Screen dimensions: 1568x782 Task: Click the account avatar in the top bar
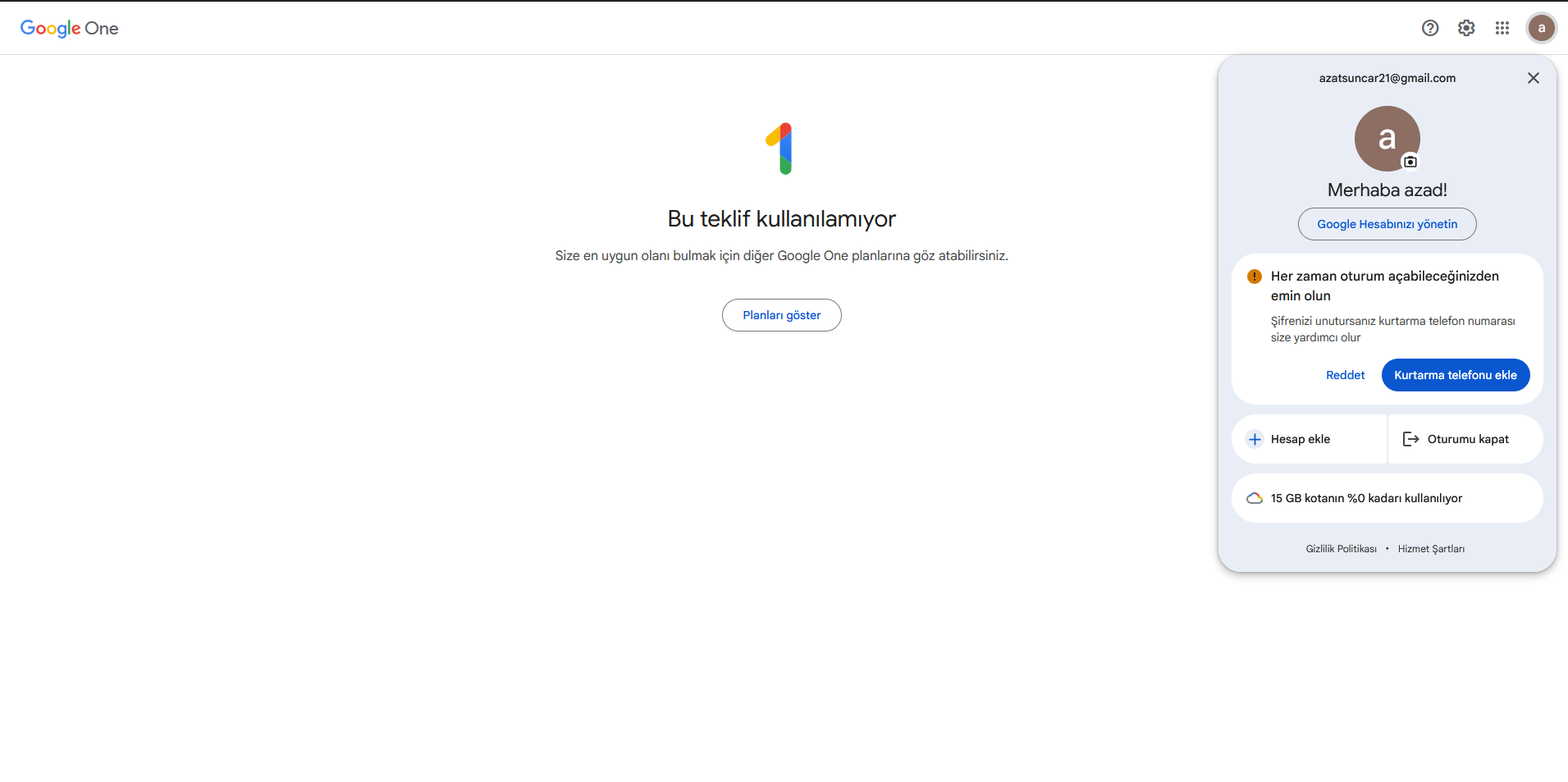1542,28
